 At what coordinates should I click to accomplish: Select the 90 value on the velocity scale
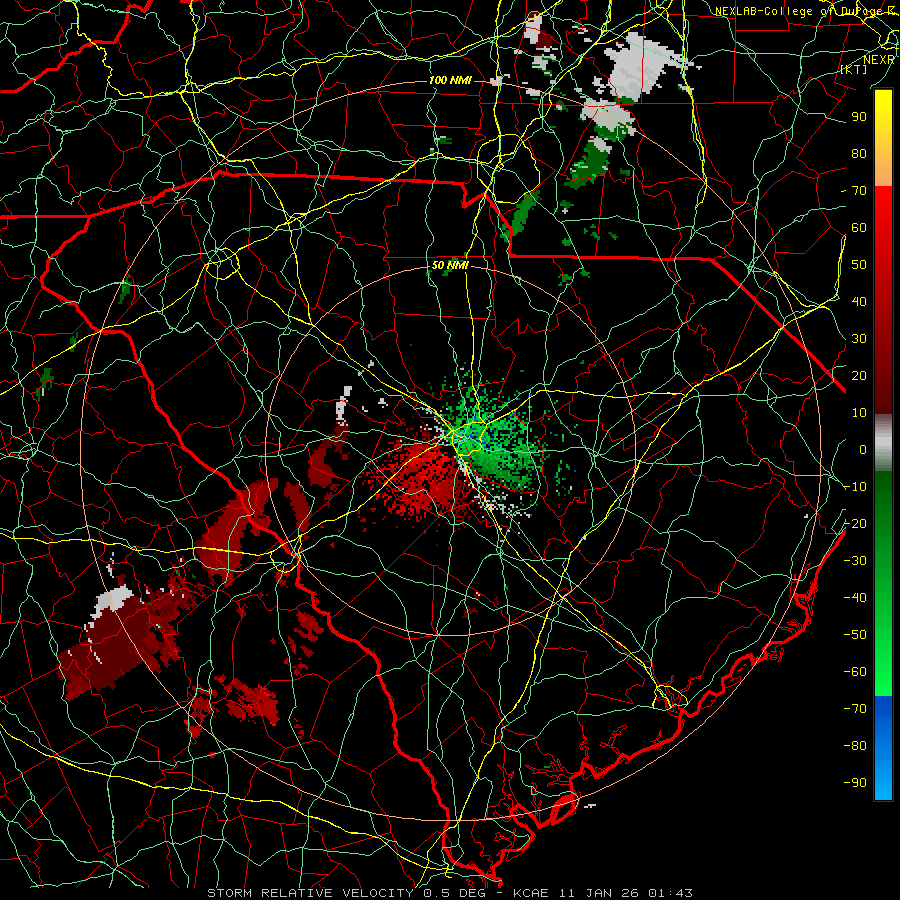pyautogui.click(x=859, y=117)
